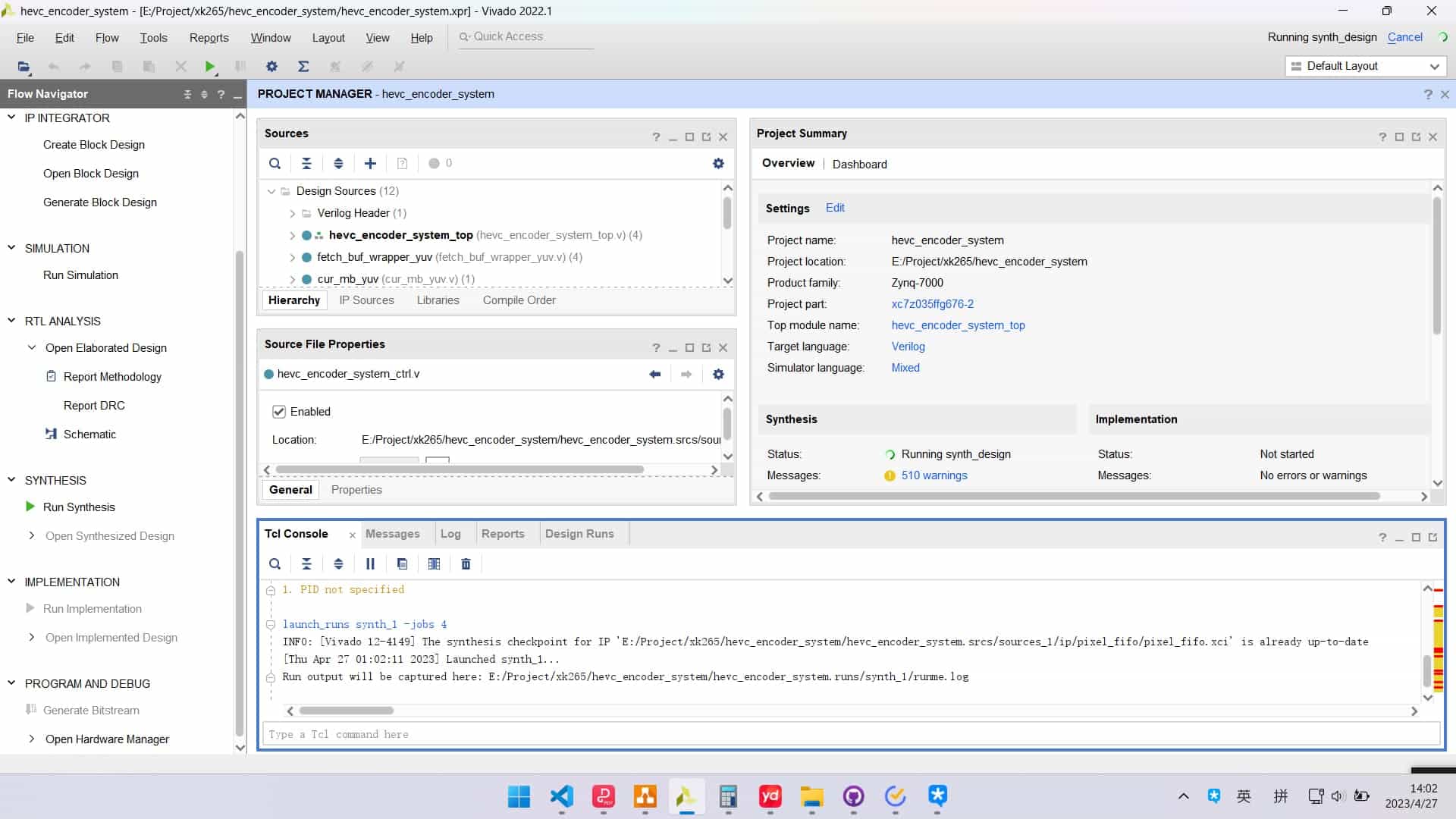This screenshot has width=1456, height=819.
Task: Collapse all Tcl Console output
Action: [x=306, y=564]
